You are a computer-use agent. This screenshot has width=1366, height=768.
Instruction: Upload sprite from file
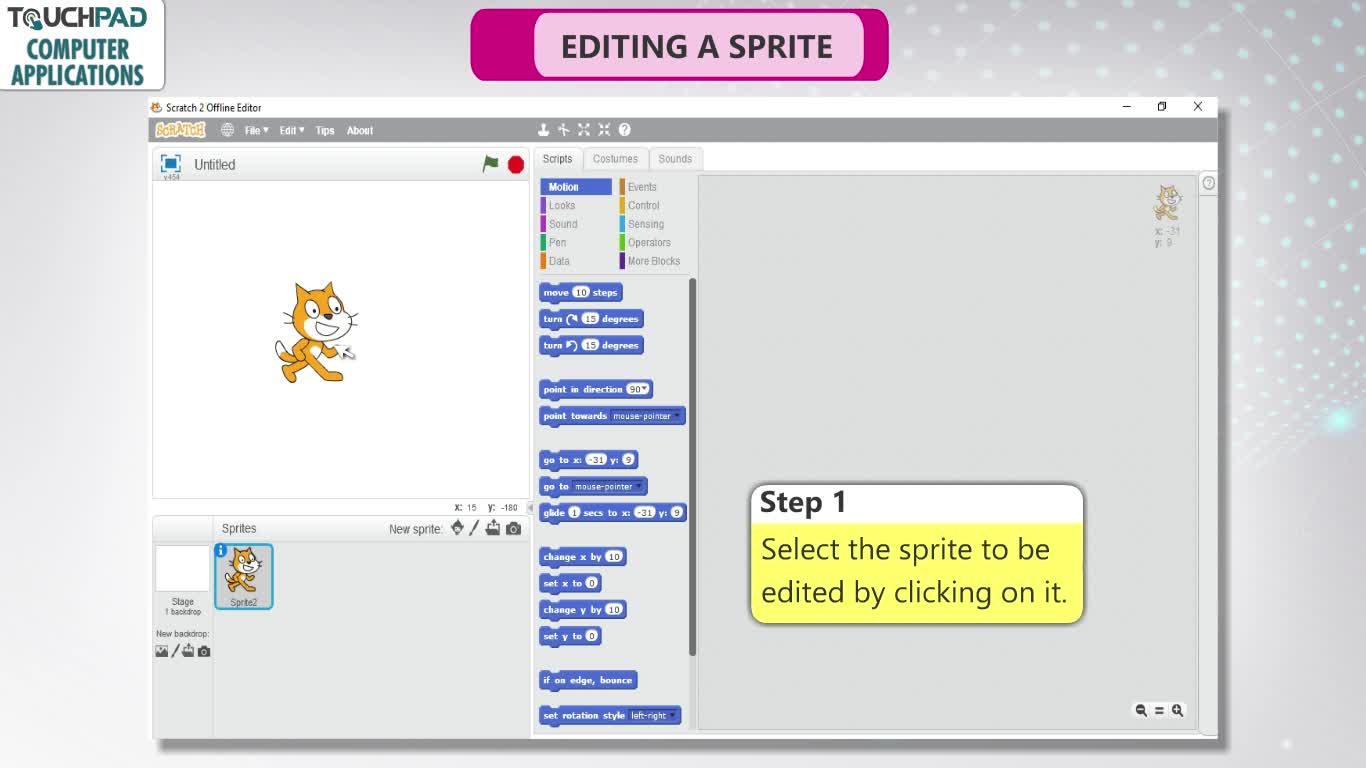493,528
